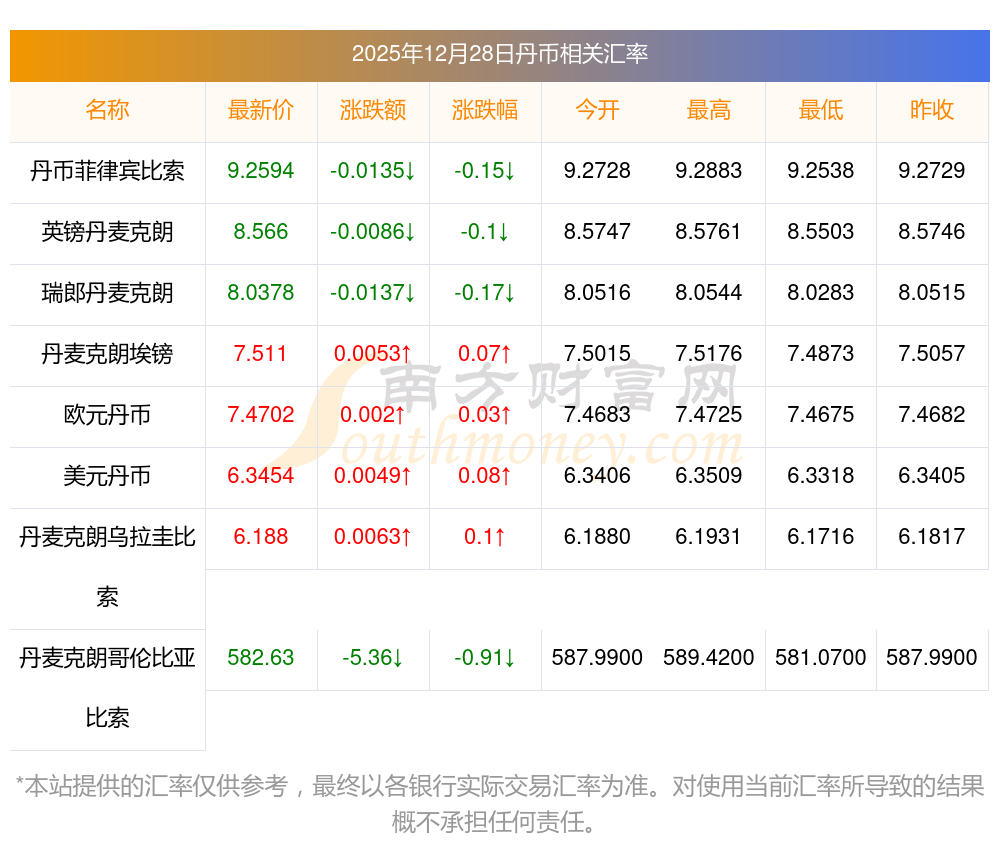Image resolution: width=1000 pixels, height=853 pixels.
Task: Click the low value 9.2538
Action: point(821,171)
